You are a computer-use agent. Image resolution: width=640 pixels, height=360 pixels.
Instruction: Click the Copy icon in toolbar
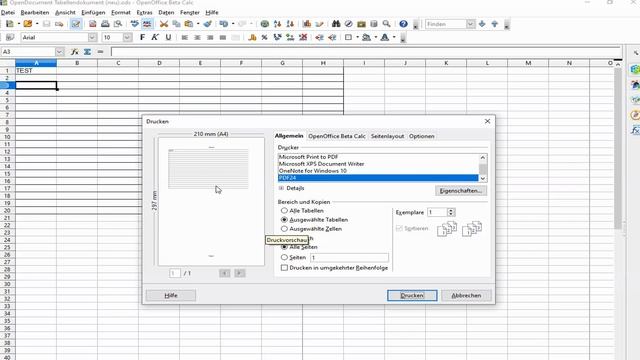[176, 24]
